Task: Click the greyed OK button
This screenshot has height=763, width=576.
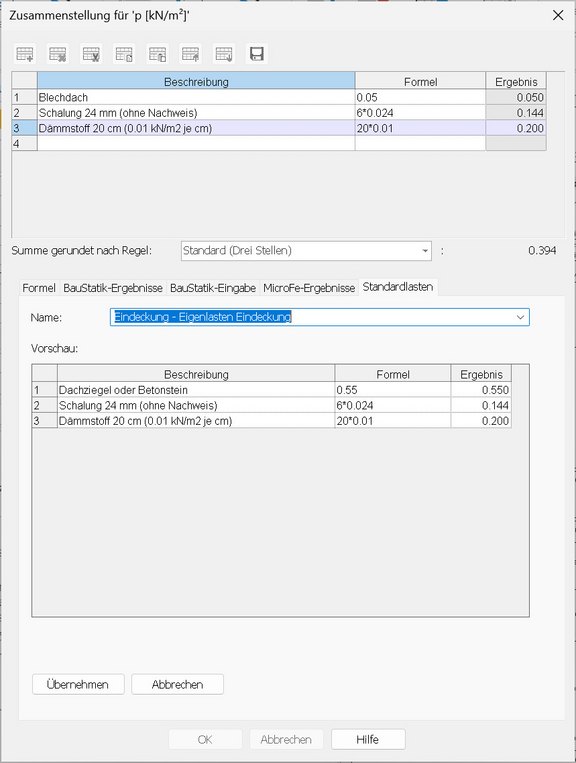Action: [x=205, y=739]
